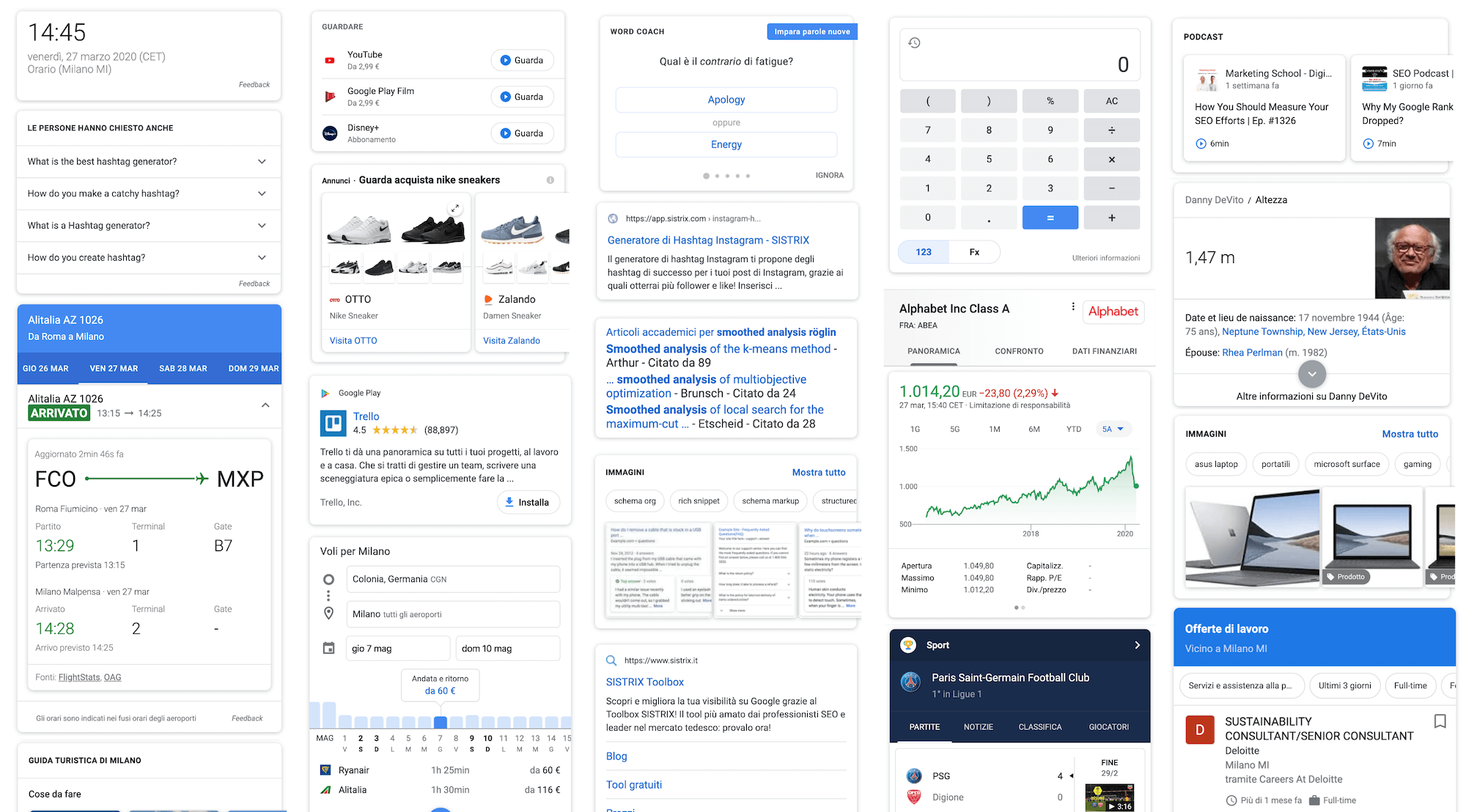This screenshot has height=812, width=1466.
Task: Select 1G stock chart range
Action: [915, 429]
